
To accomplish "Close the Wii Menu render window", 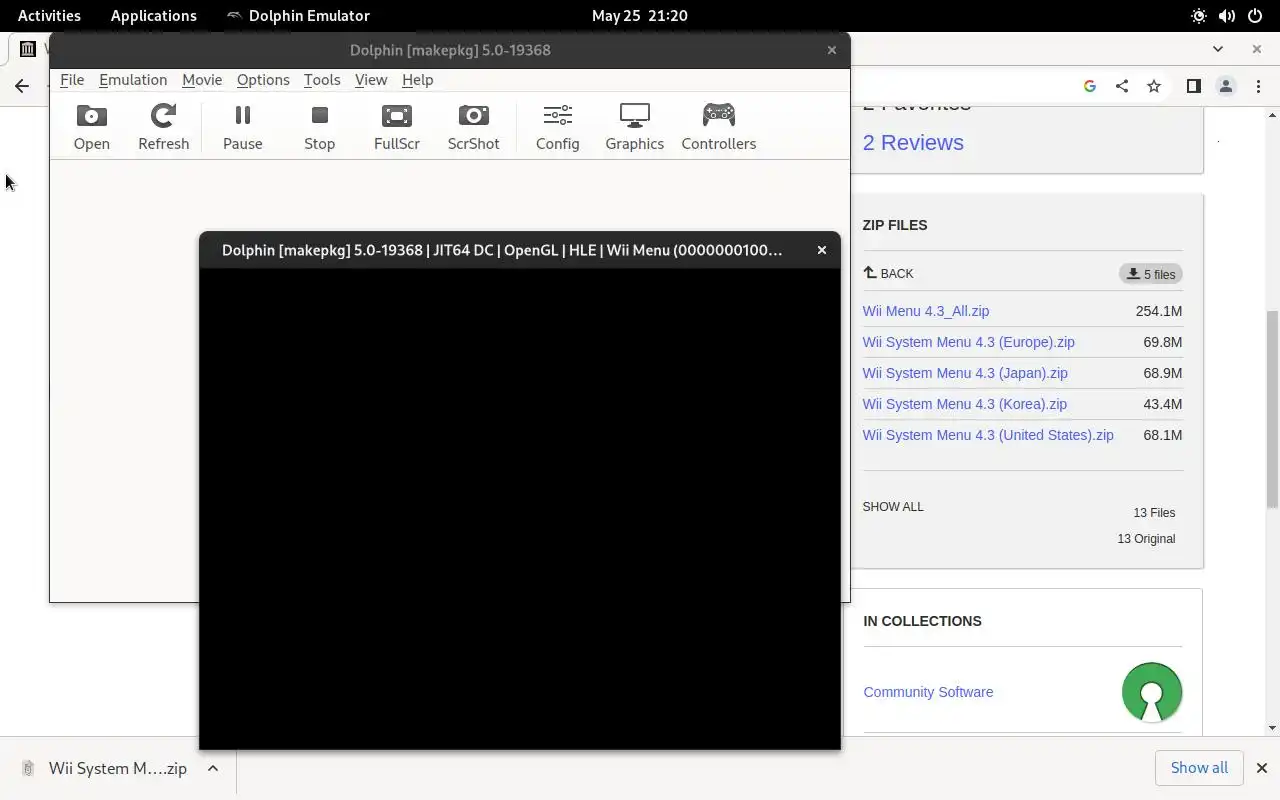I will pos(822,250).
